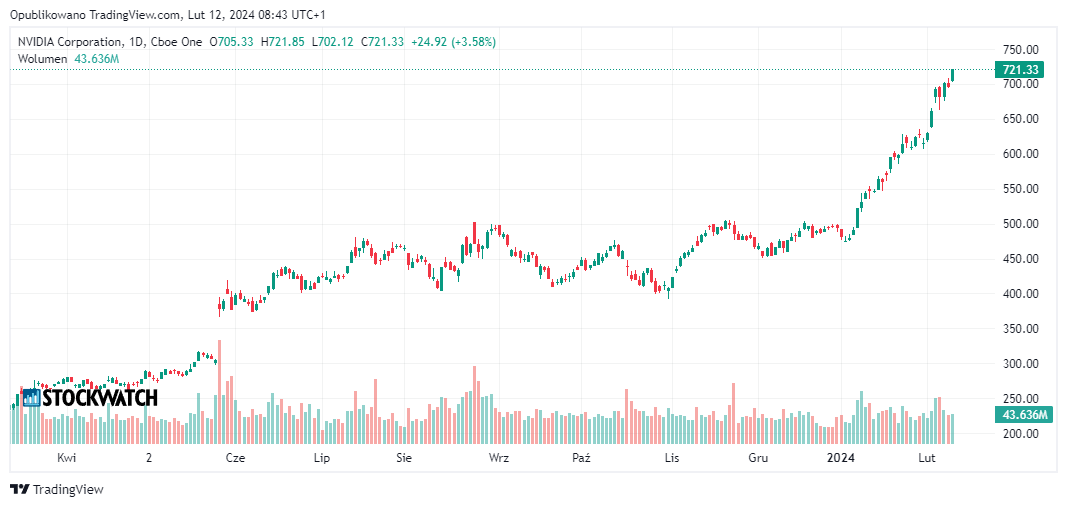The image size is (1067, 507).
Task: Click the H721.85 high value
Action: tap(283, 42)
